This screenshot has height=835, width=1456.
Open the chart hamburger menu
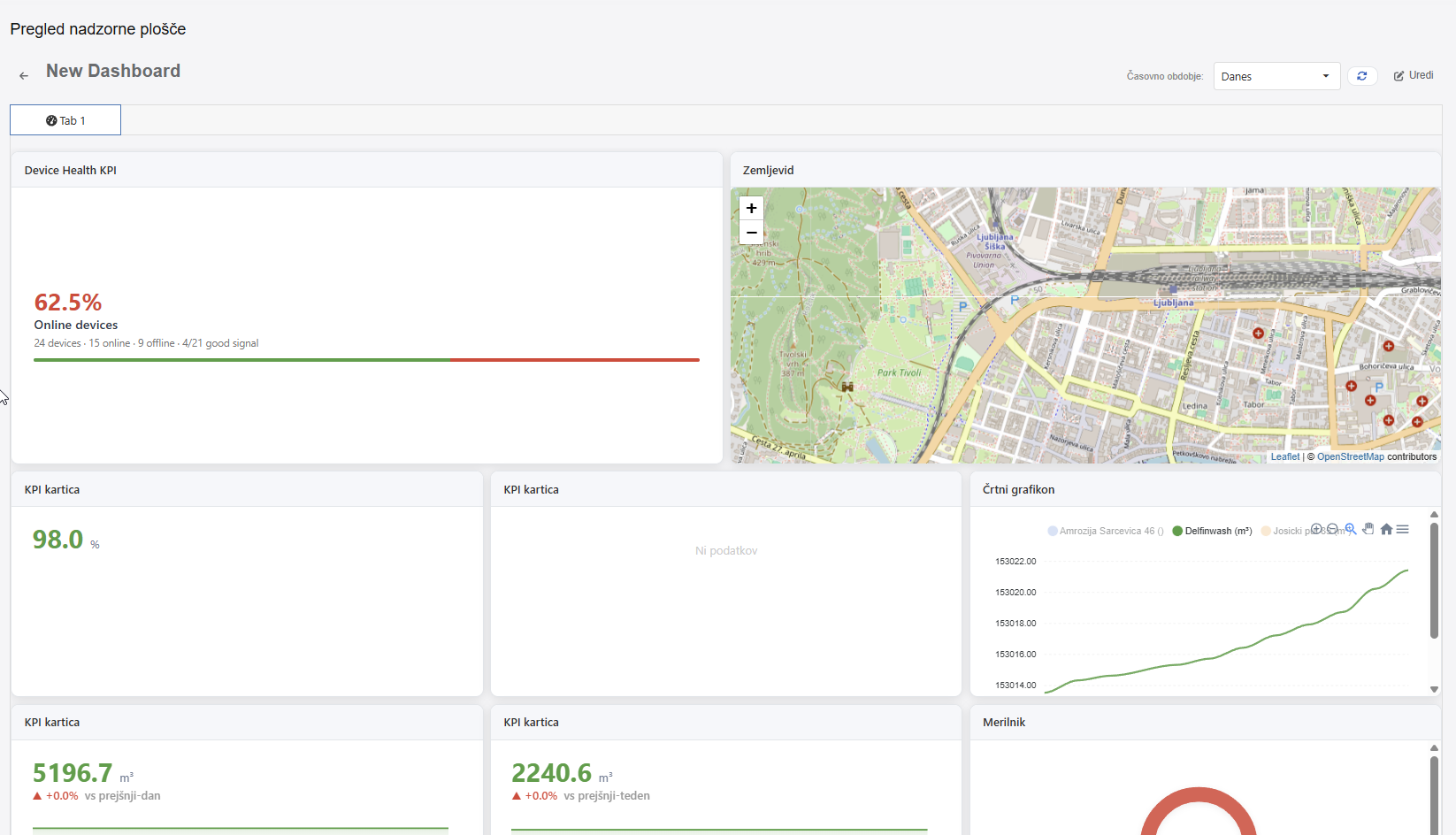click(1403, 529)
